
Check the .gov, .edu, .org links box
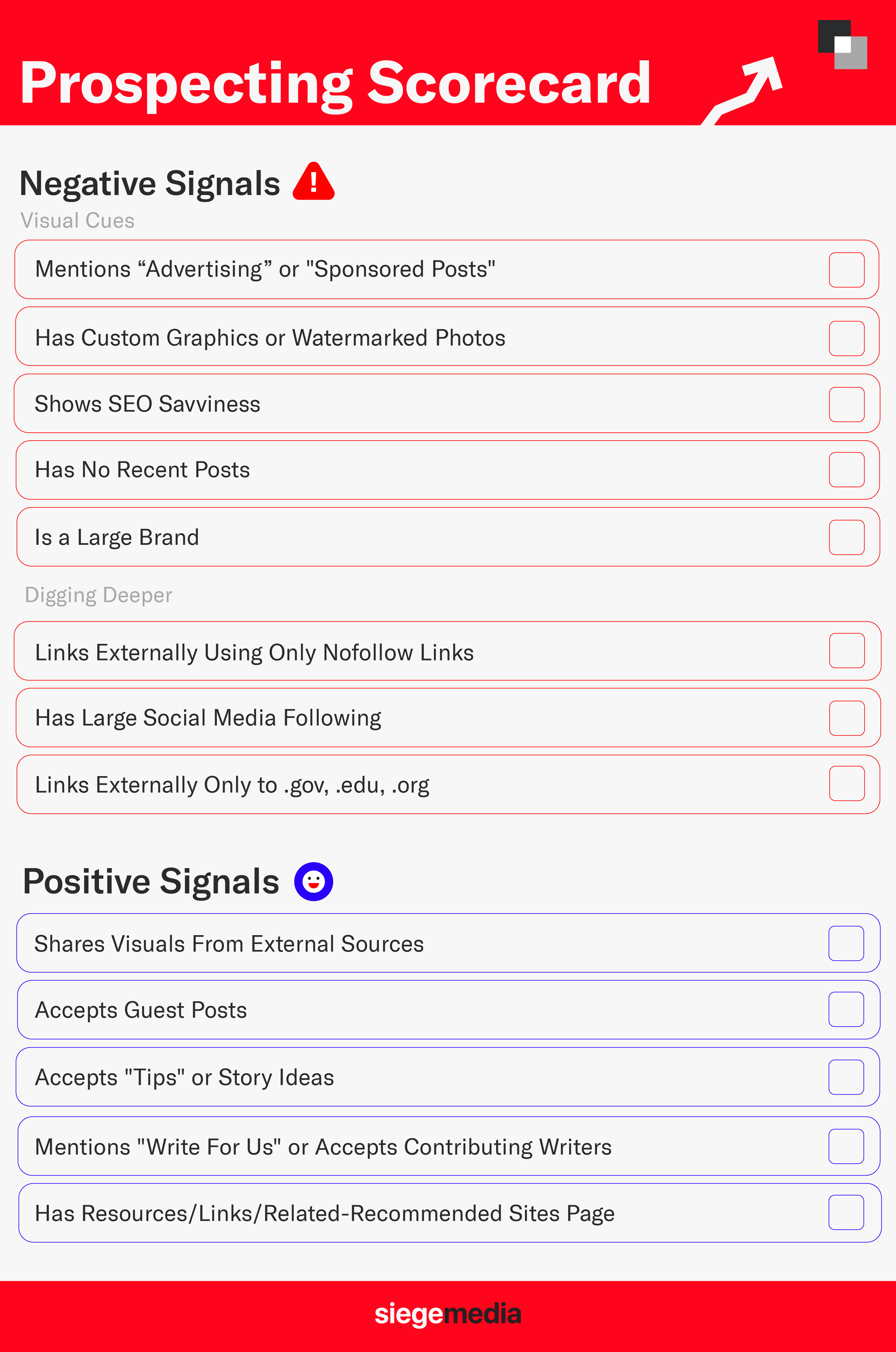tap(846, 783)
